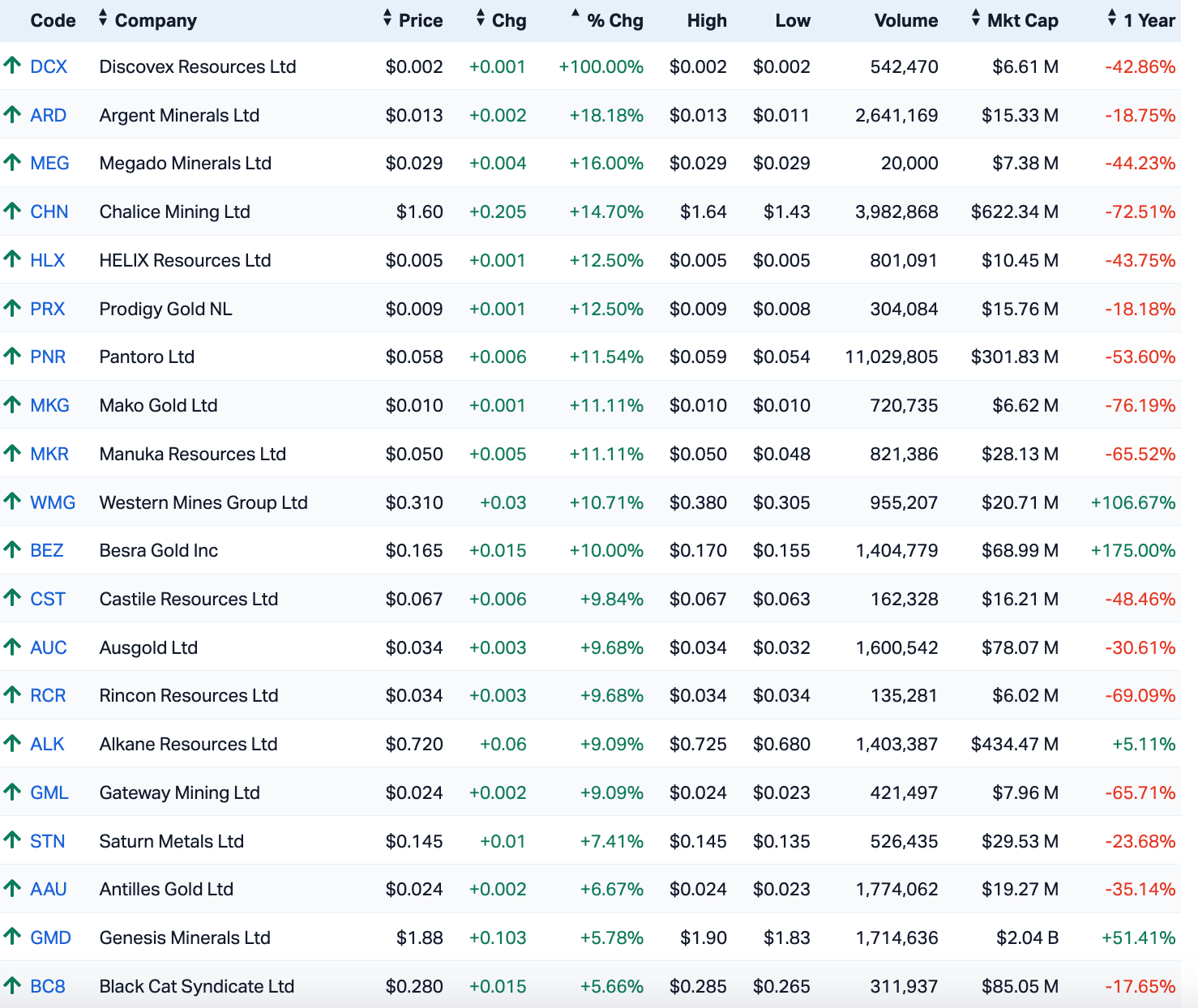The image size is (1198, 1008).
Task: Click the $622.34 M market cap
Action: click(x=1015, y=211)
